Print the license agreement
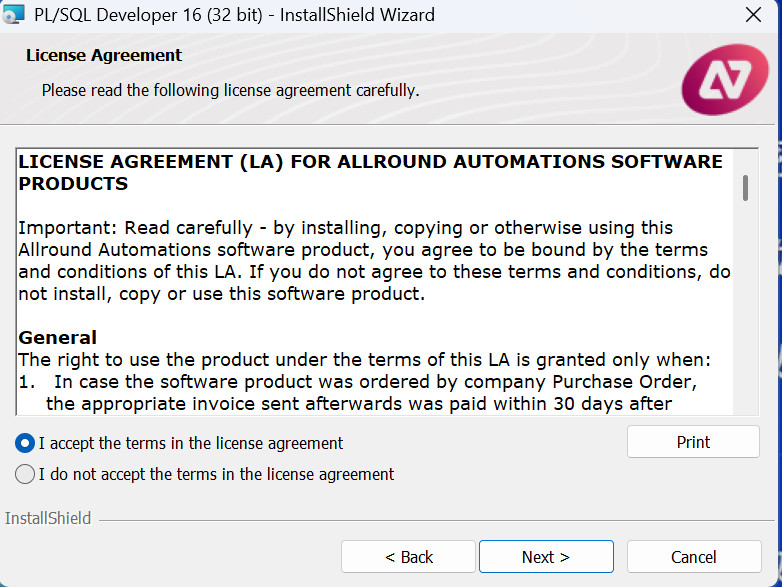The height and width of the screenshot is (587, 782). (693, 442)
